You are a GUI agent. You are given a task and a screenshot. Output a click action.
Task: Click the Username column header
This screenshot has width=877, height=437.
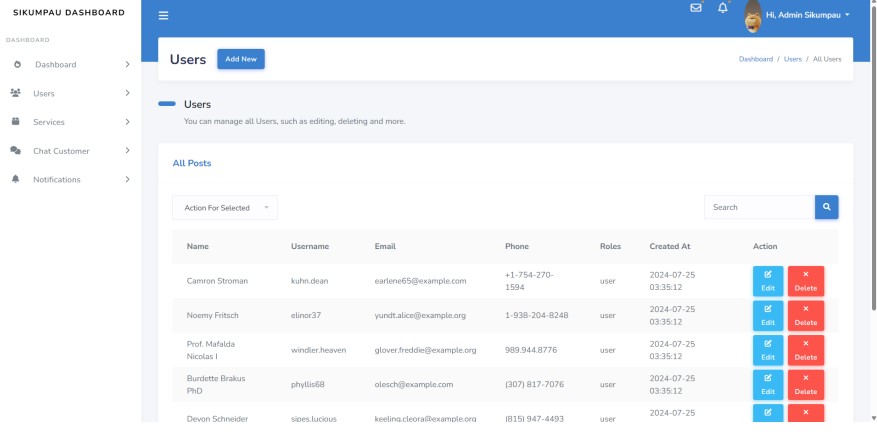310,246
